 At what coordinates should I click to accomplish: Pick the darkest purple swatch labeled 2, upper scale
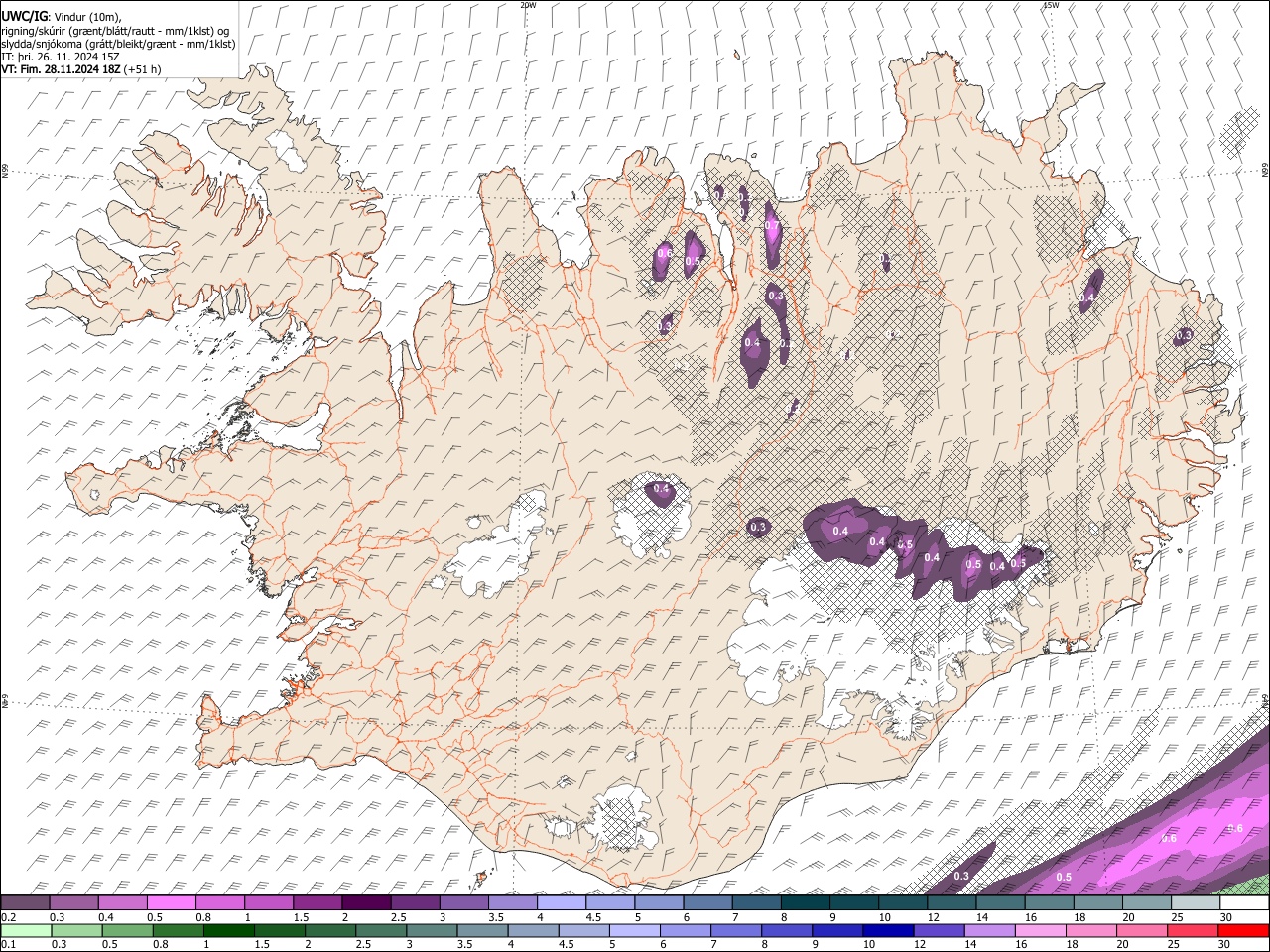click(x=366, y=903)
